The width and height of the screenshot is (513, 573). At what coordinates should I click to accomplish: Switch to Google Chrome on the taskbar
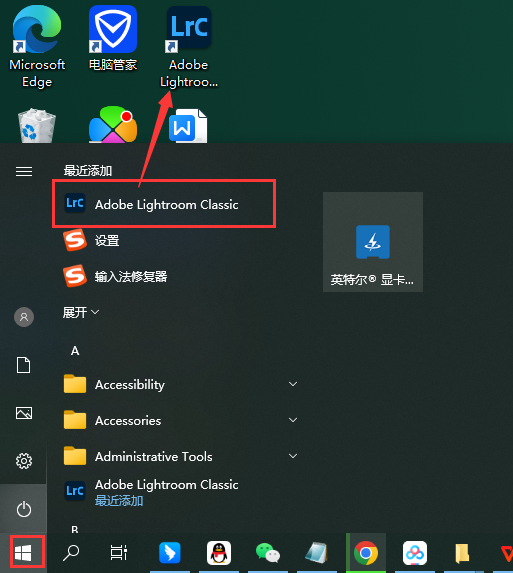[x=365, y=553]
